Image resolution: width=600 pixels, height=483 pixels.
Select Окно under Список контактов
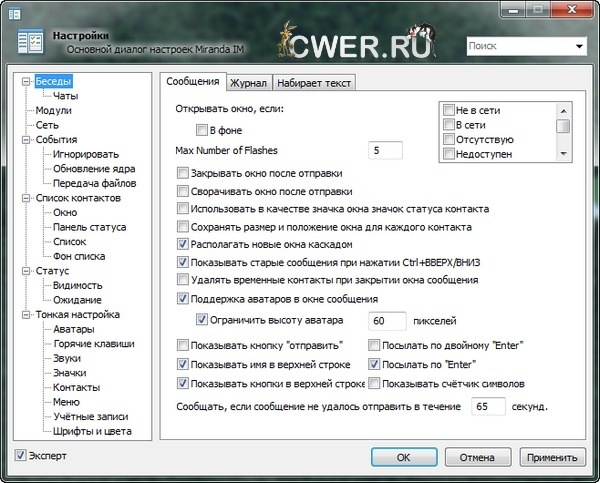[x=65, y=212]
